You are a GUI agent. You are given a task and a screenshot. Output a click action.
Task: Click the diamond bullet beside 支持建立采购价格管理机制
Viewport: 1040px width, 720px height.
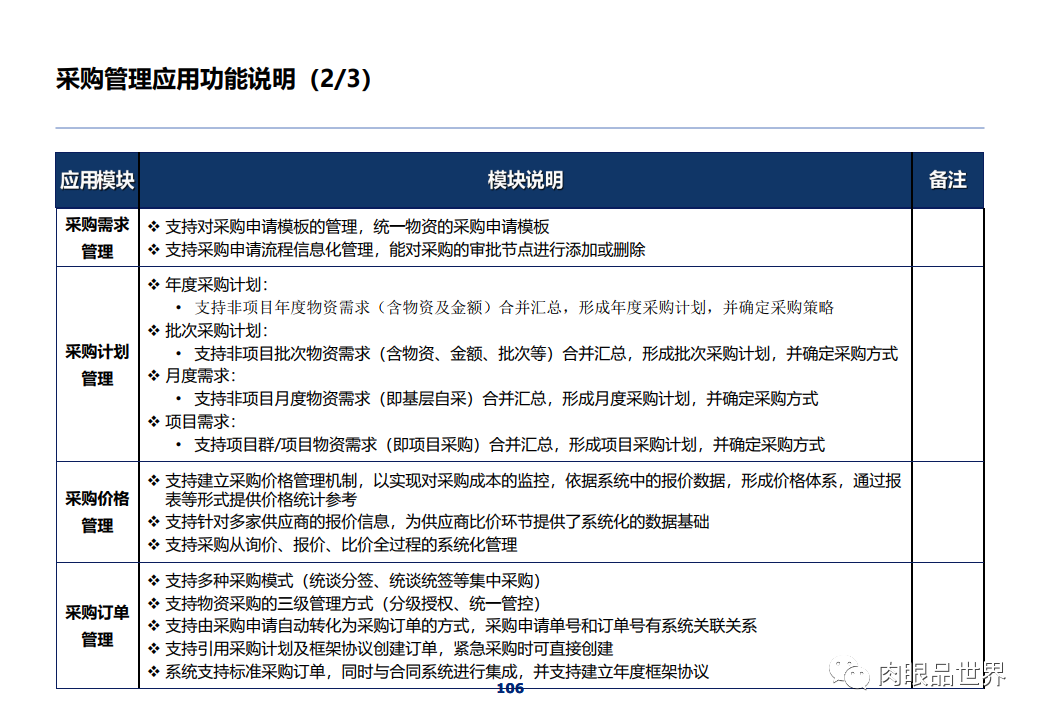click(153, 479)
